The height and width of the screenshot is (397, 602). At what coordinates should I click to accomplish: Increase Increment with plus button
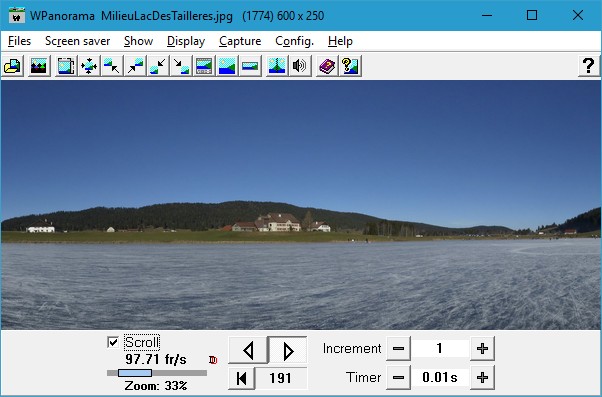pyautogui.click(x=482, y=349)
